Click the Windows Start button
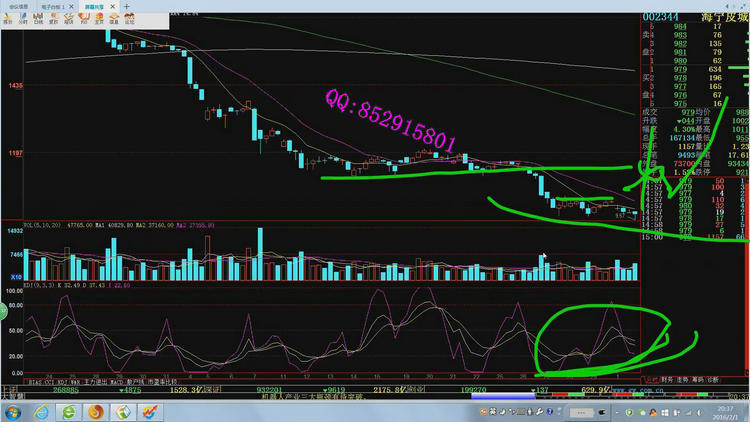Image resolution: width=750 pixels, height=422 pixels. pyautogui.click(x=12, y=411)
